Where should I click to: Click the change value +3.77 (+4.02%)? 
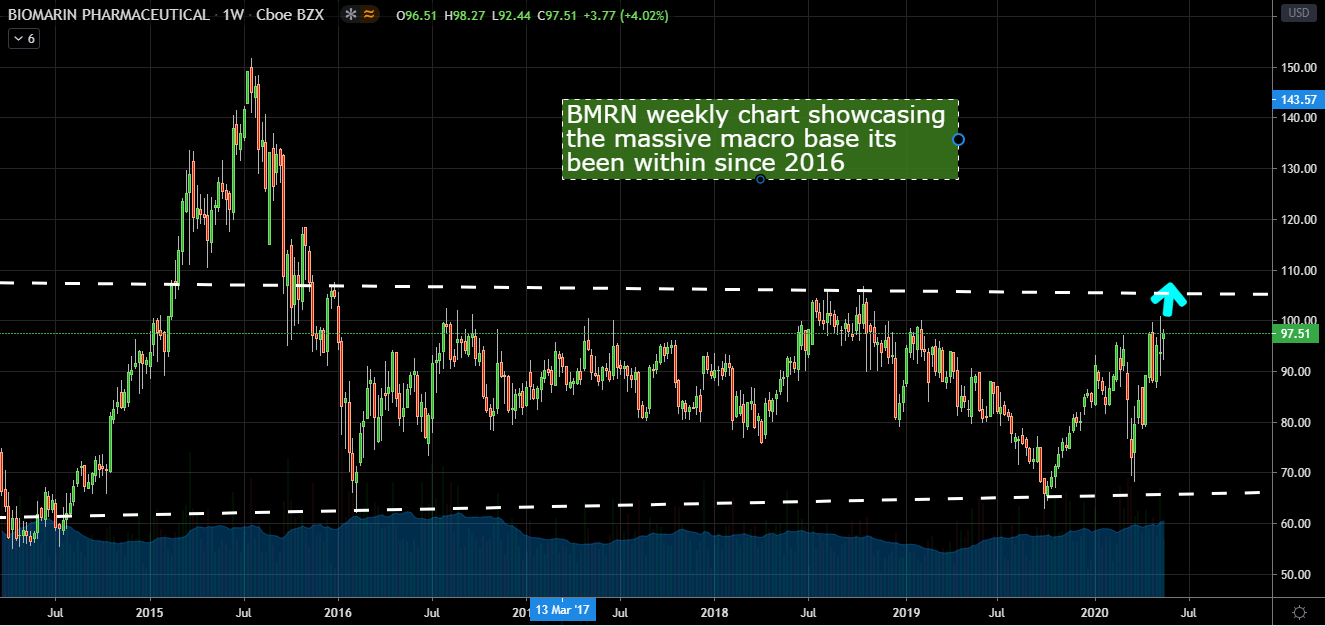coord(625,16)
